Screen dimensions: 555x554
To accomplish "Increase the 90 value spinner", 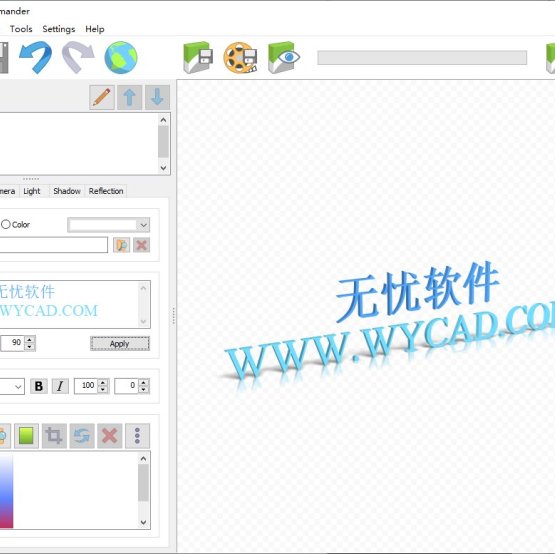I will coord(30,339).
